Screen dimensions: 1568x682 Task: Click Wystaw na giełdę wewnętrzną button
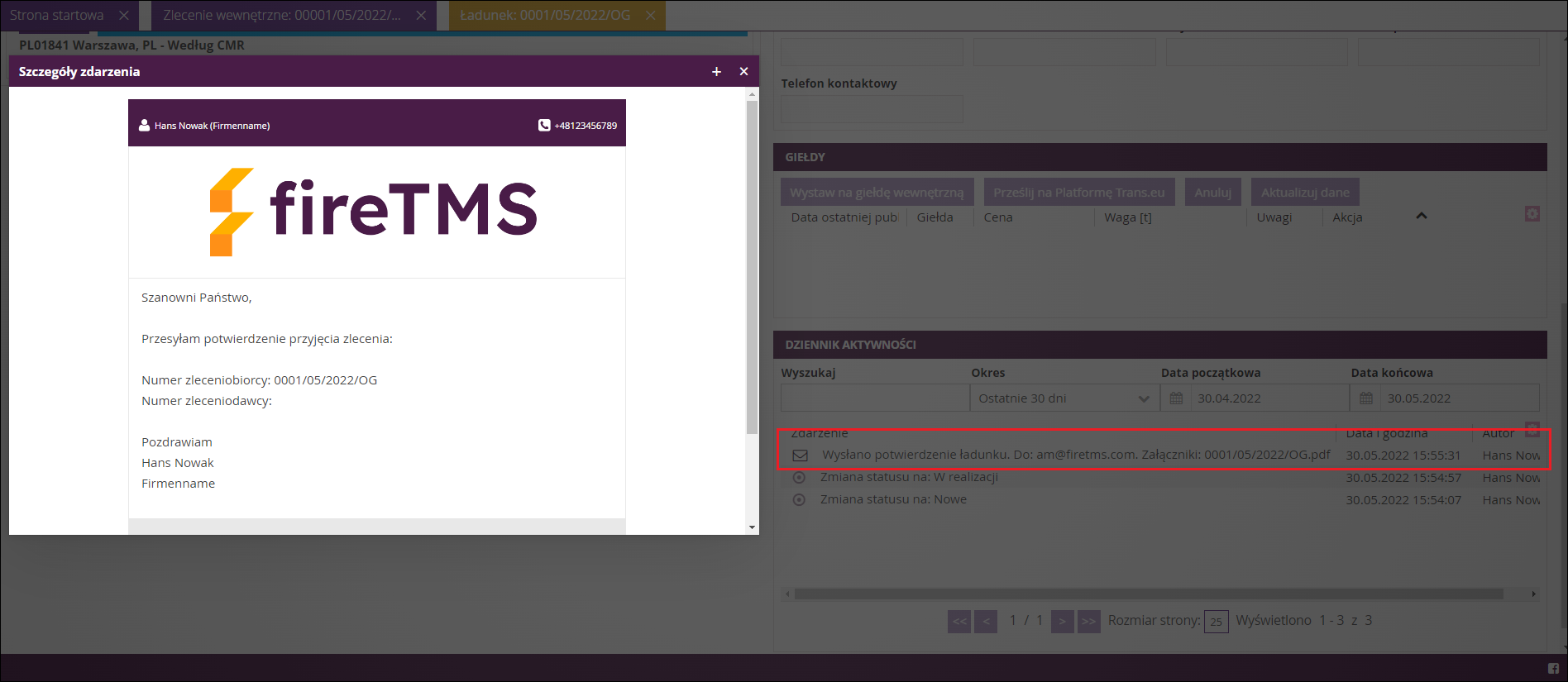pyautogui.click(x=877, y=192)
